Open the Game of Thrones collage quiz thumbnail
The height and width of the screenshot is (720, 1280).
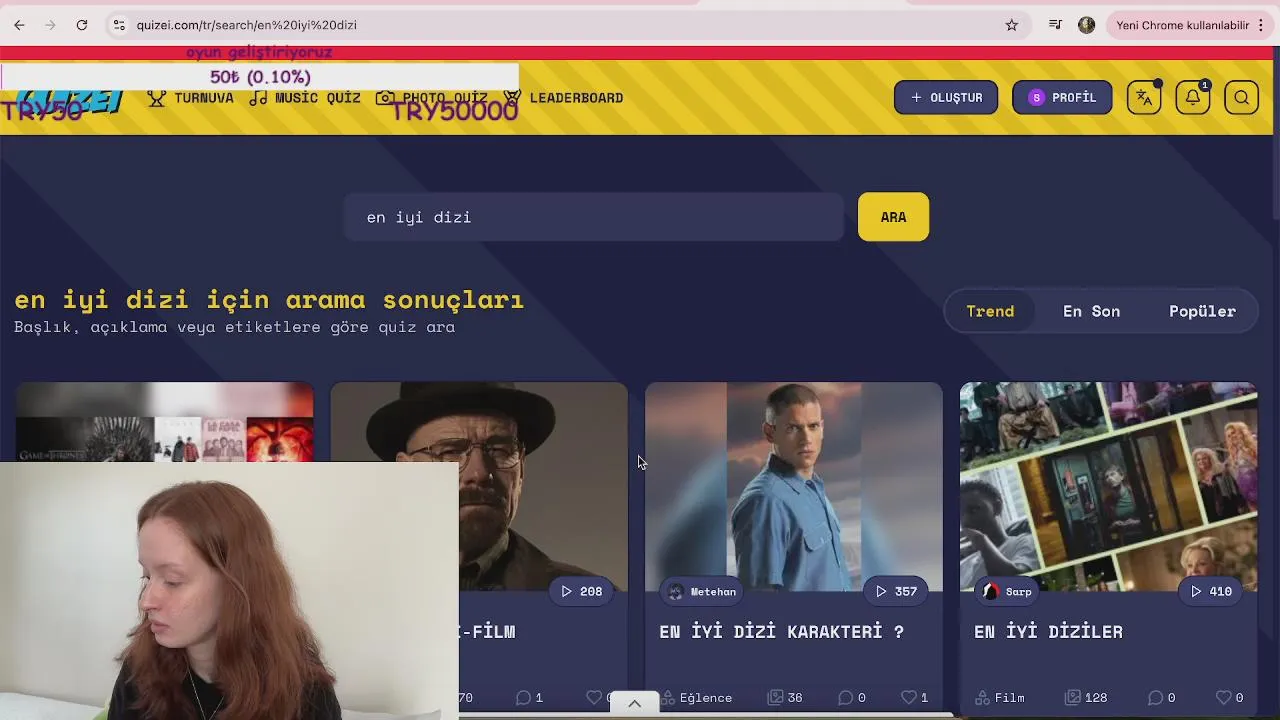(164, 421)
